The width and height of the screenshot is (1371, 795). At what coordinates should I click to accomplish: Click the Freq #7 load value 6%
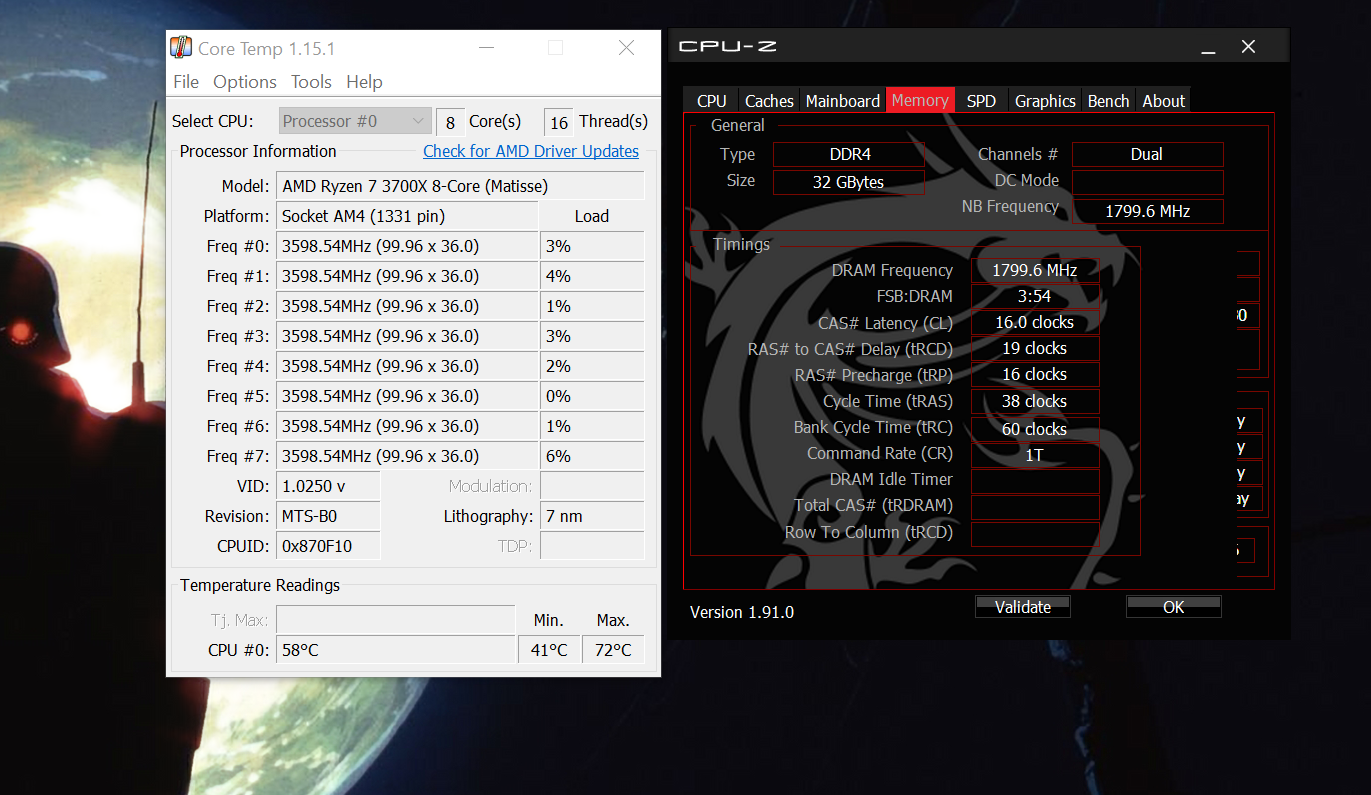click(592, 456)
